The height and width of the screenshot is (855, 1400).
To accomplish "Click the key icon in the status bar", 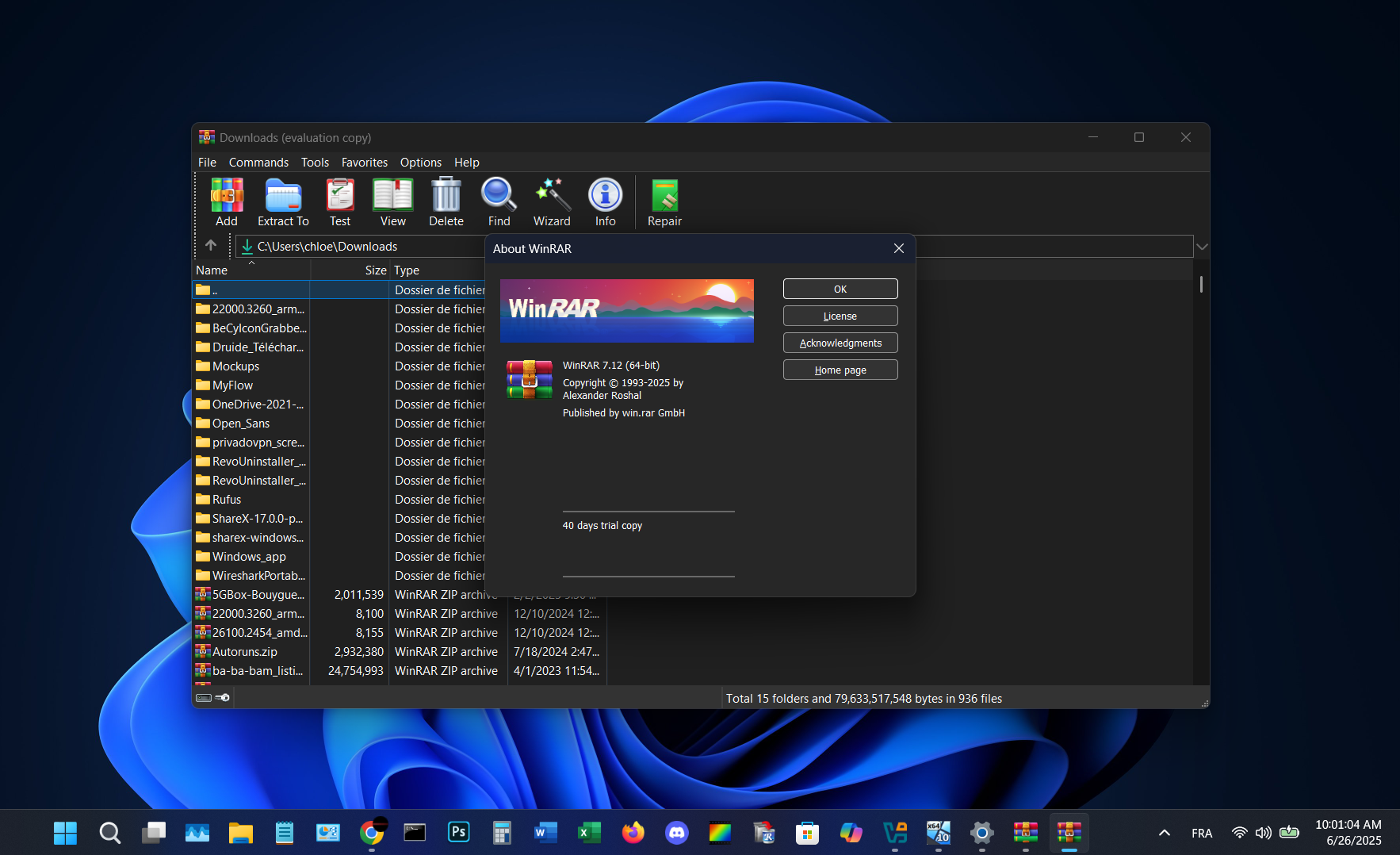I will click(x=223, y=698).
